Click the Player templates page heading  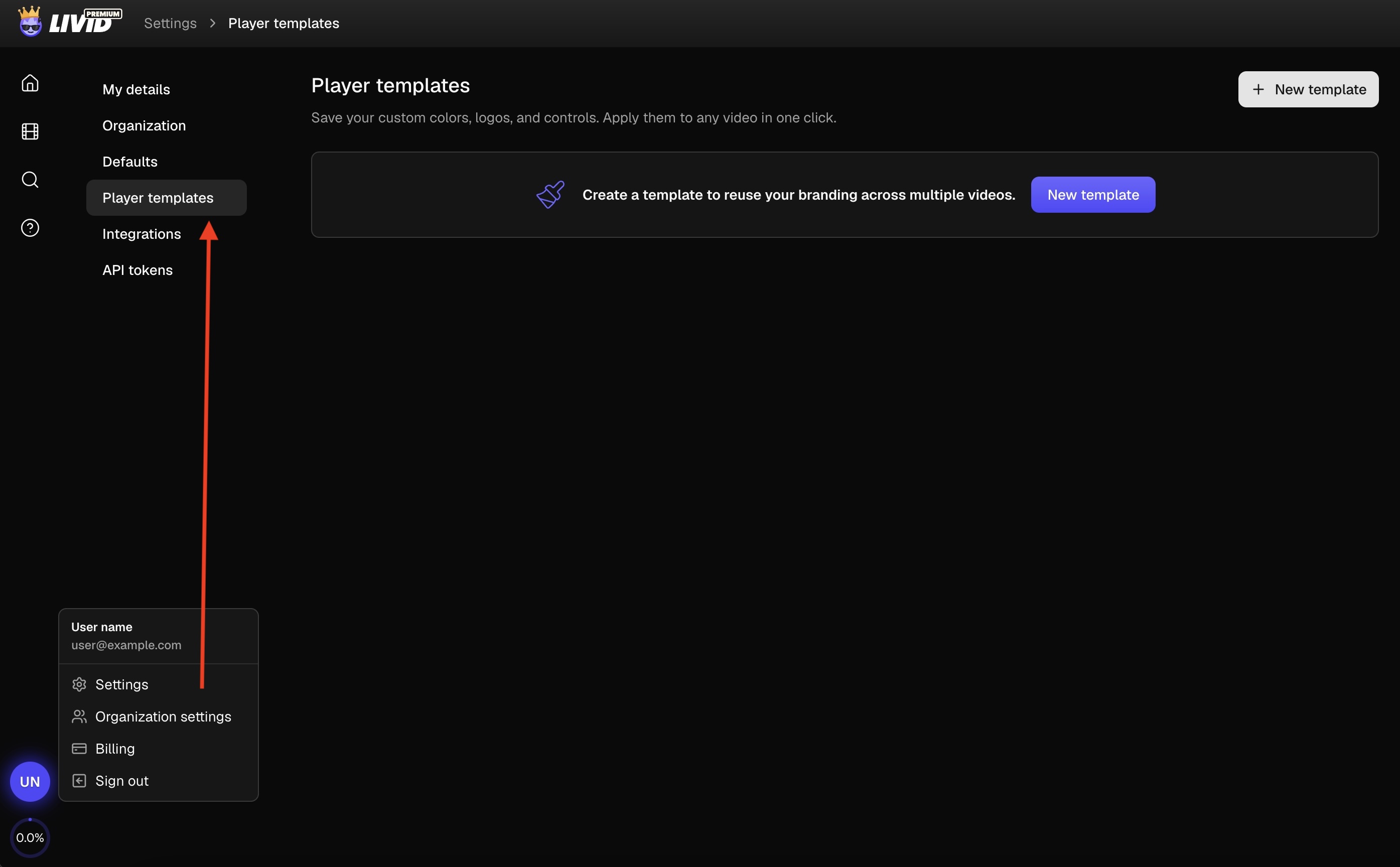click(390, 85)
